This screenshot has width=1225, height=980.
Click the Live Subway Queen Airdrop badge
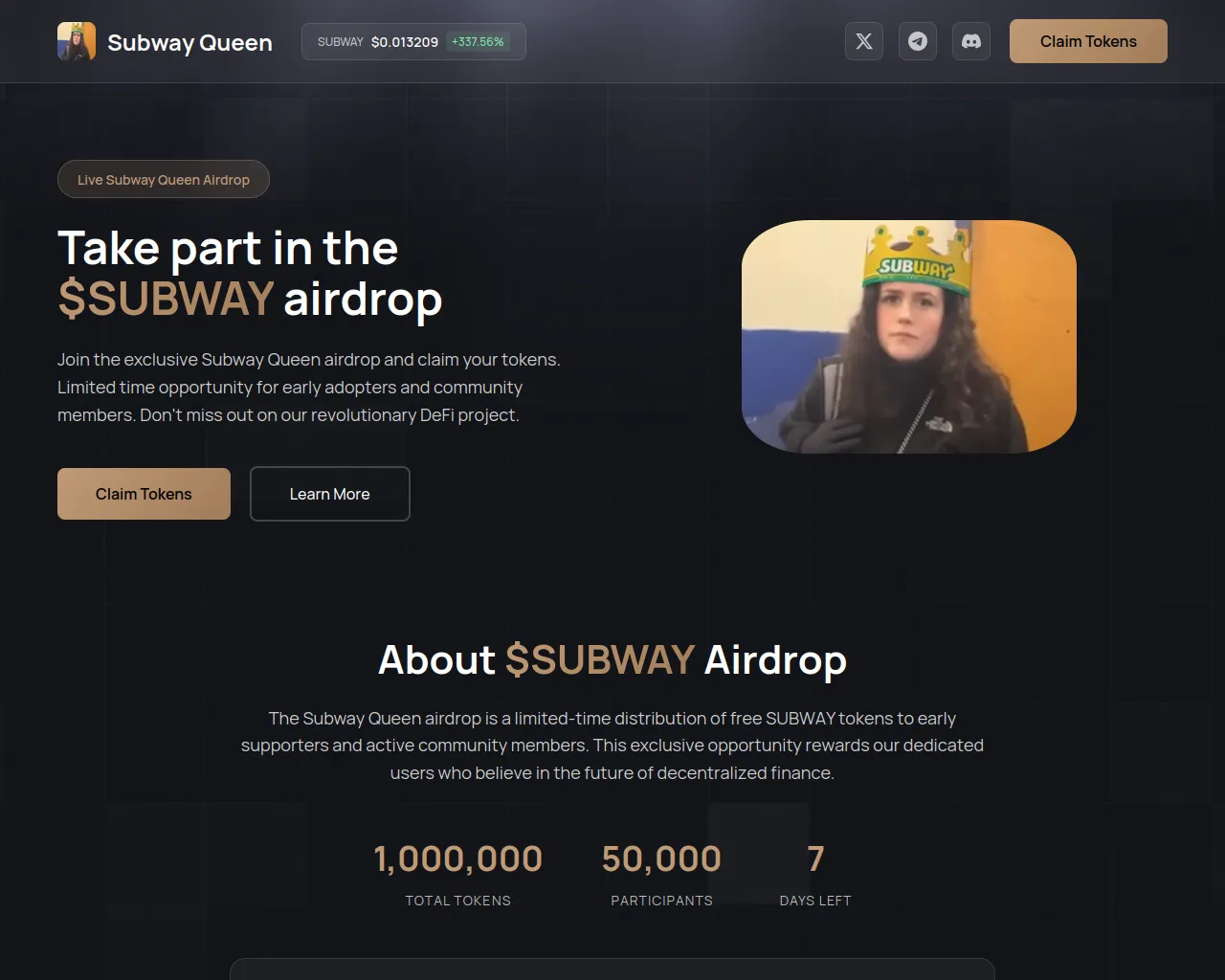click(x=164, y=179)
